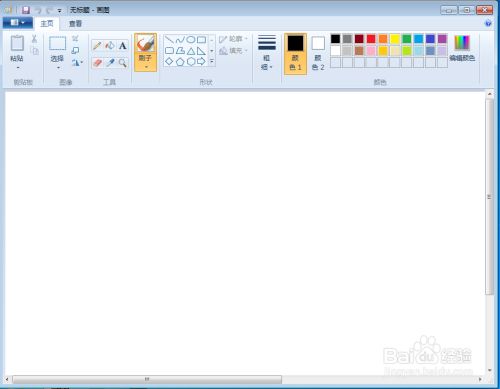Expand the Paste (粘贴) dropdown arrow
Viewport: 500px width, 389px height.
pyautogui.click(x=17, y=68)
